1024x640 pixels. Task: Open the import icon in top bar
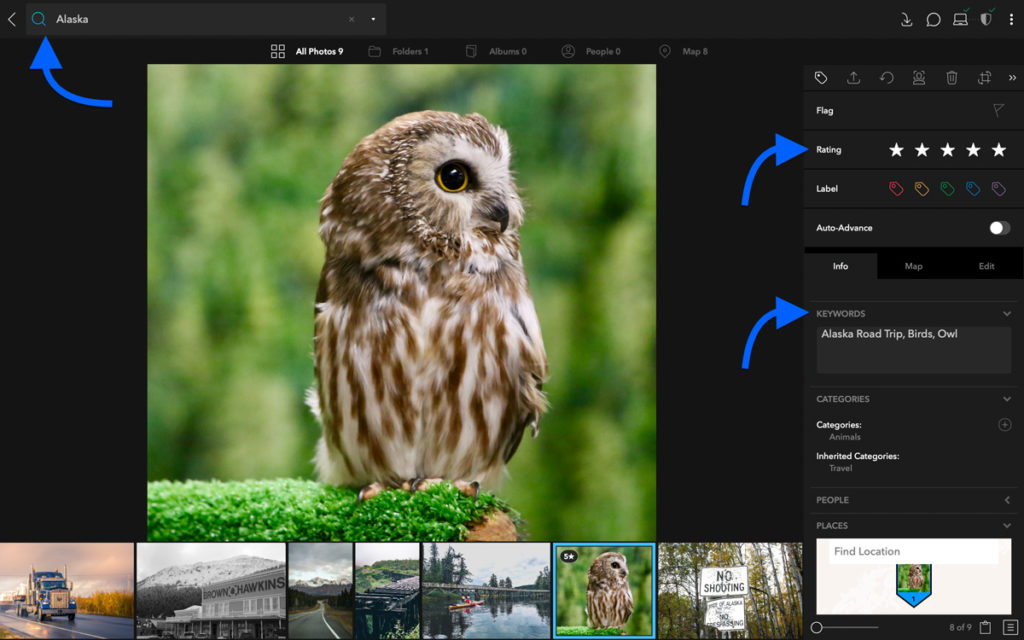tap(906, 20)
